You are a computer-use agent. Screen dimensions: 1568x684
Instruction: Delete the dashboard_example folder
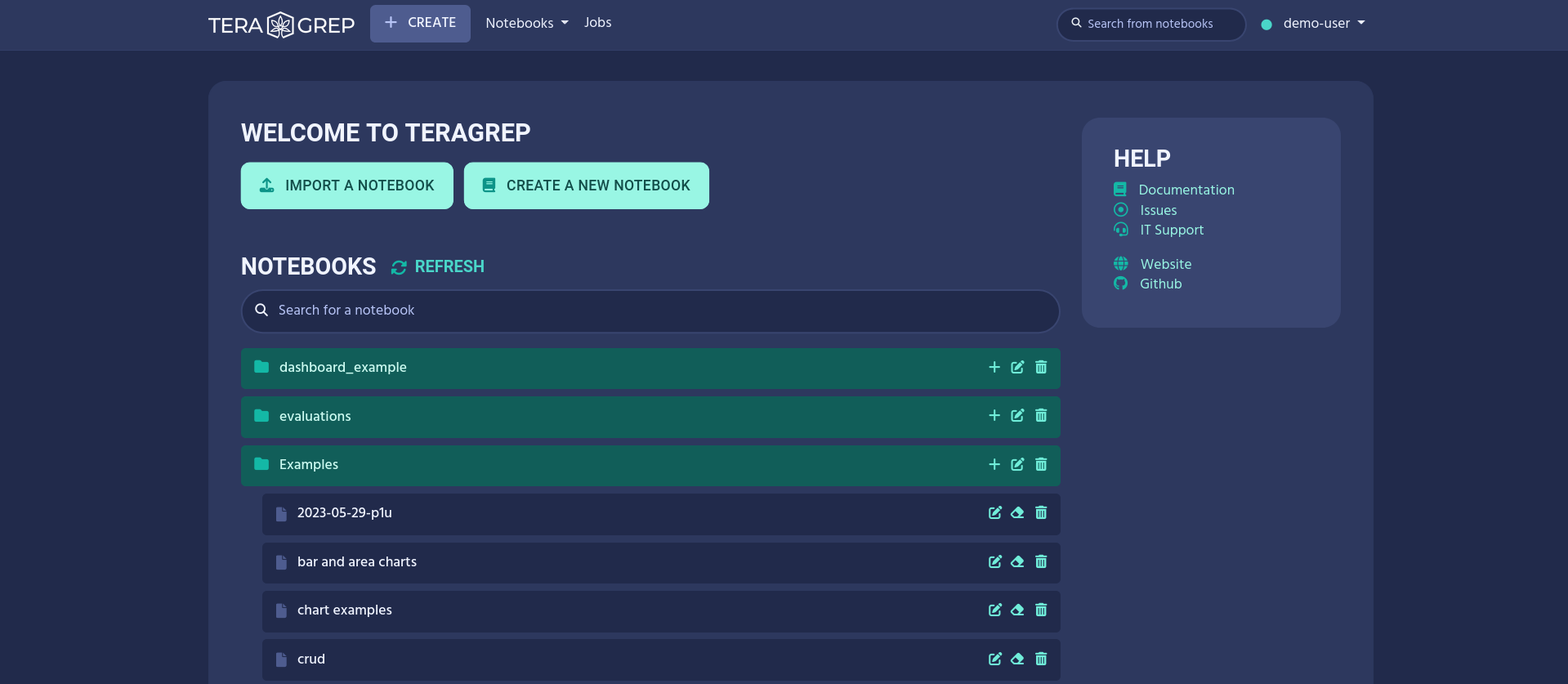(x=1041, y=367)
